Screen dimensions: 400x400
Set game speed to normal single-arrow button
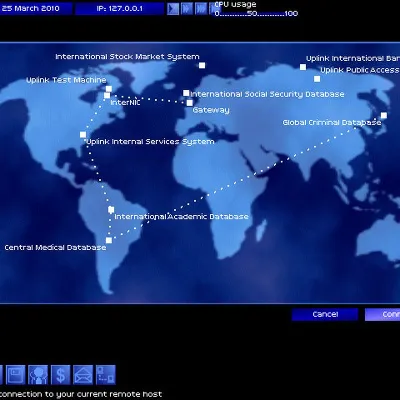click(173, 8)
